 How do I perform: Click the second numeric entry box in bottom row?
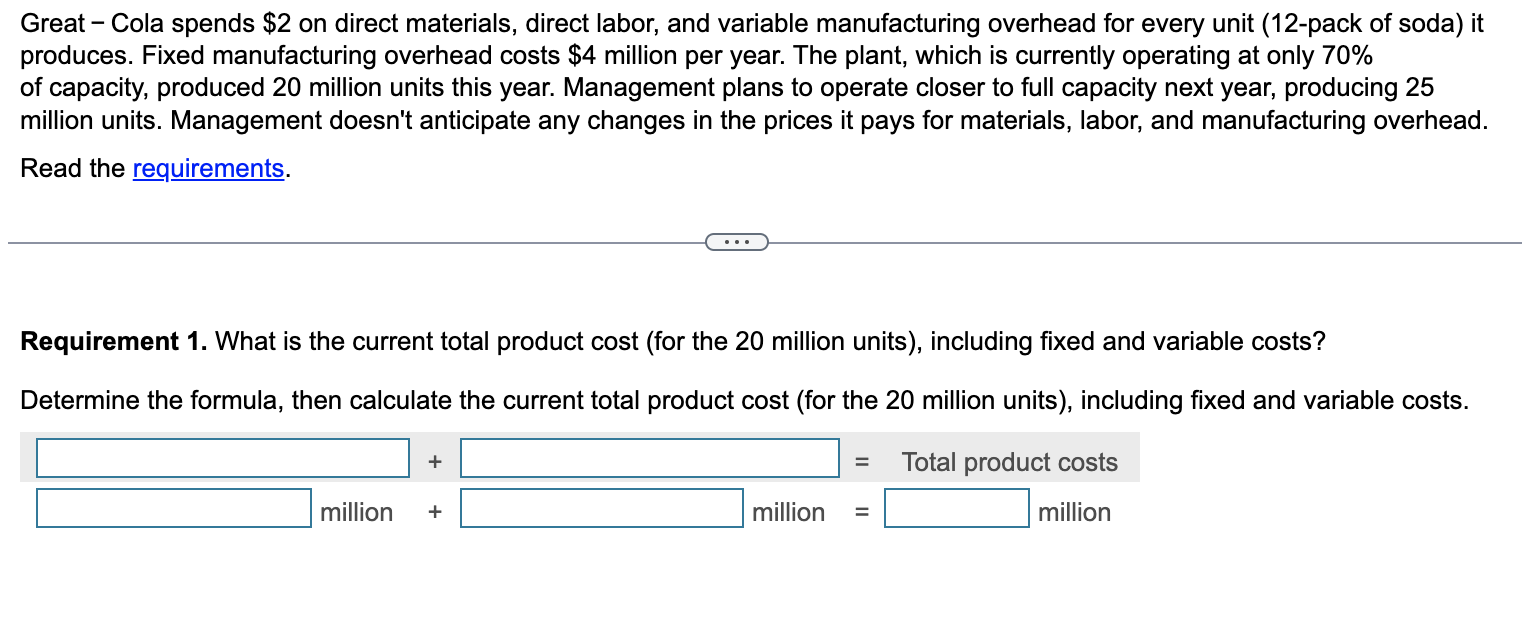[600, 509]
